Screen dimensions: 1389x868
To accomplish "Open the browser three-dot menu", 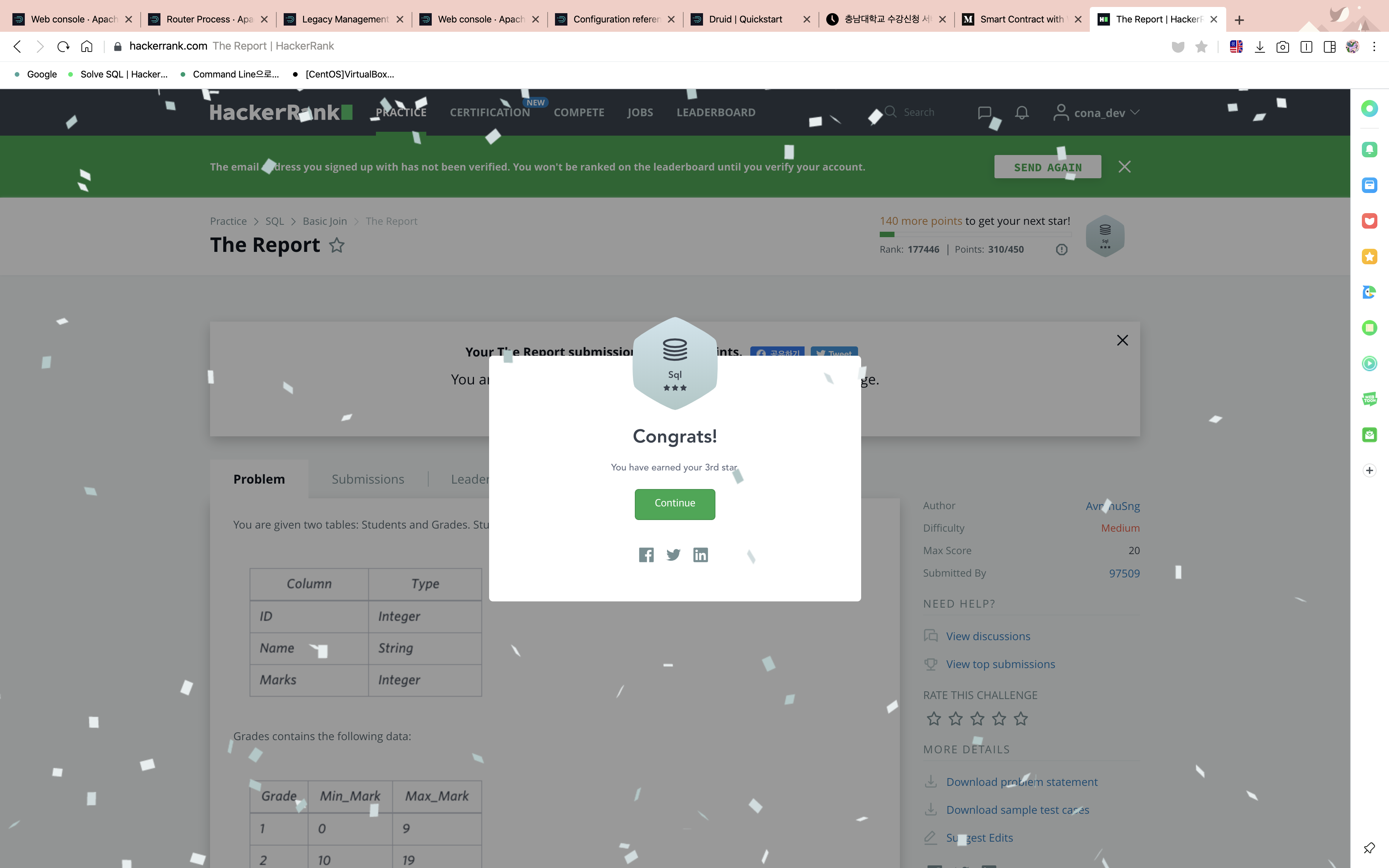I will click(1374, 47).
